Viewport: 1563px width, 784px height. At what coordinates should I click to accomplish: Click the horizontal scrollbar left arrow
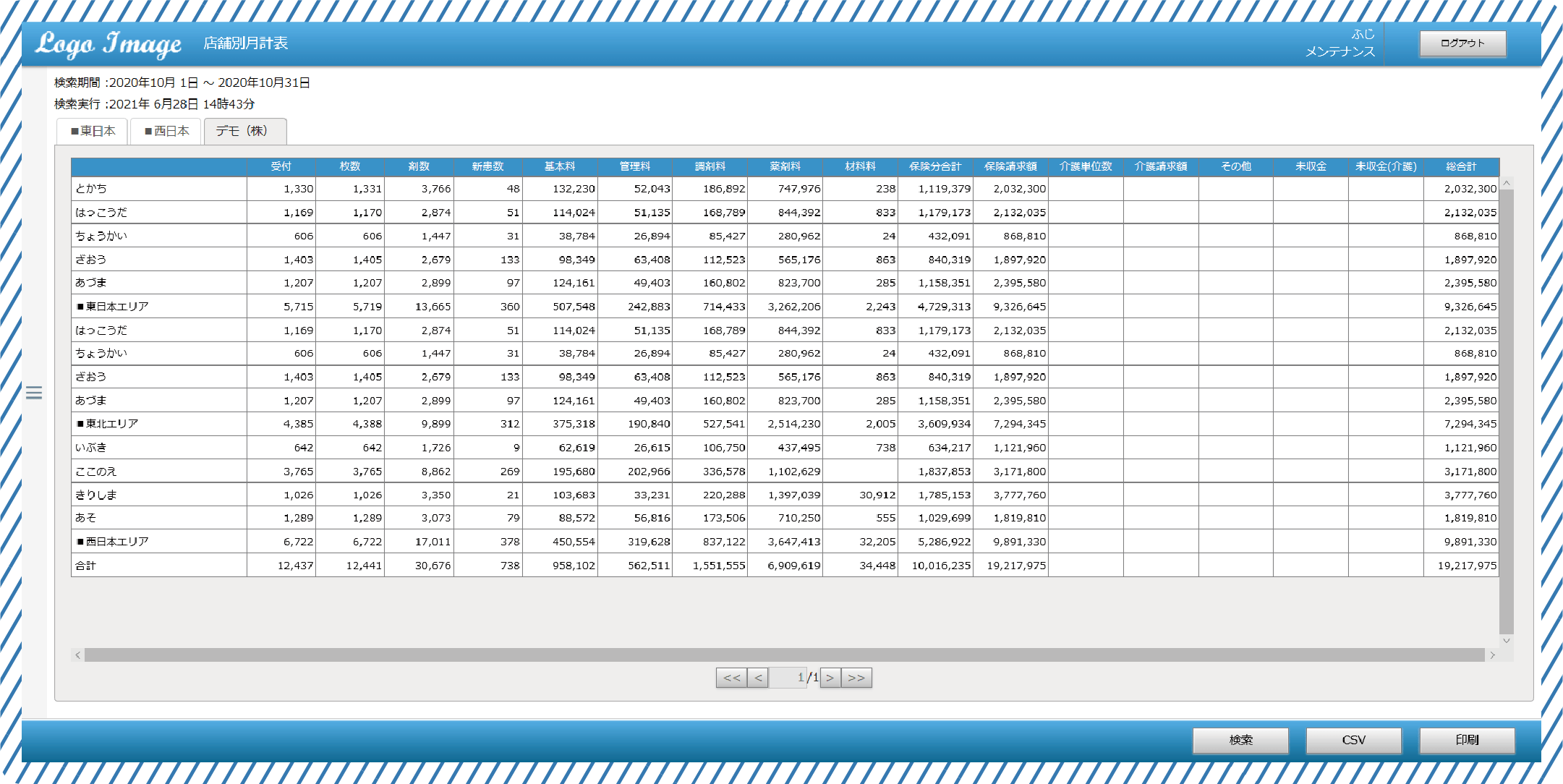(77, 655)
